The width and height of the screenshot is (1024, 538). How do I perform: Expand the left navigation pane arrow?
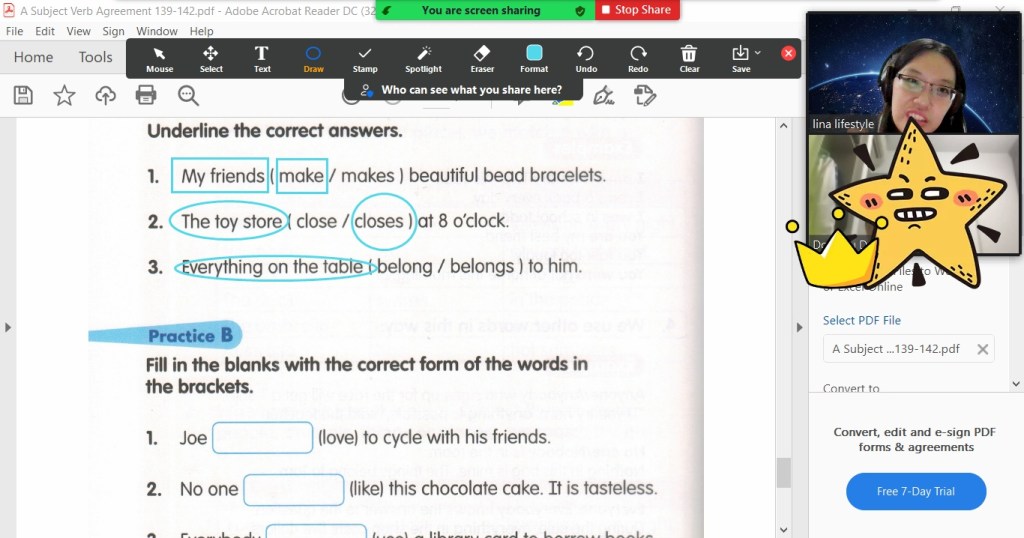coord(8,327)
